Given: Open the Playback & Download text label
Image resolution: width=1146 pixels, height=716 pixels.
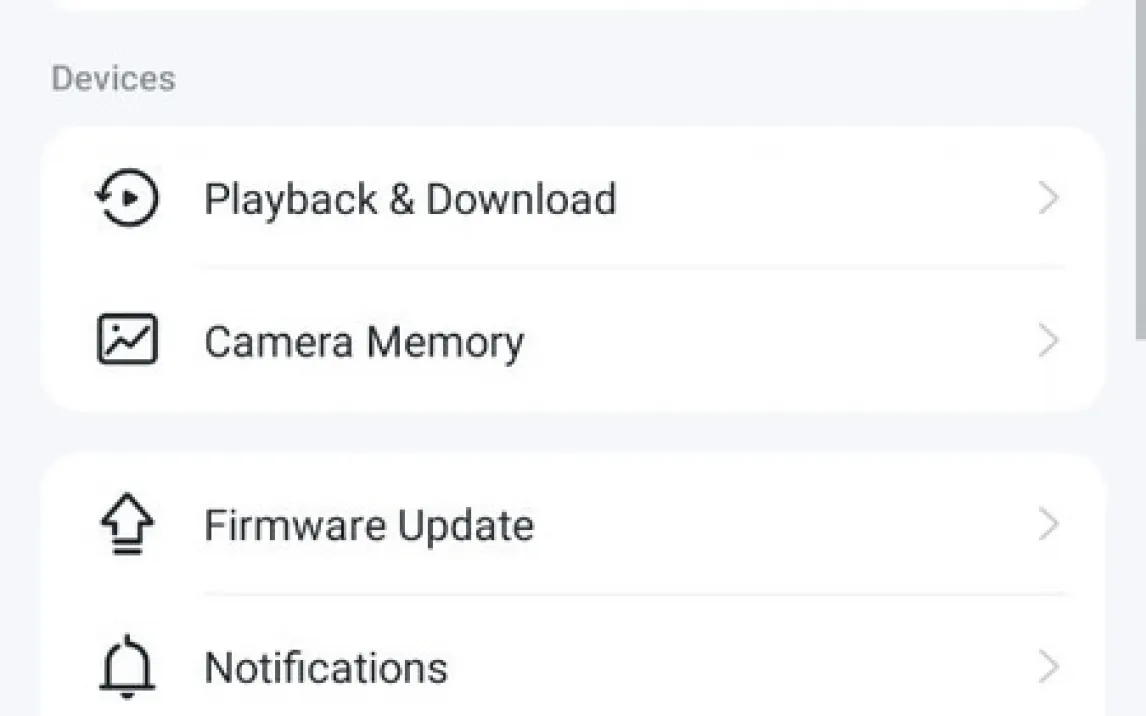Looking at the screenshot, I should click(x=410, y=199).
